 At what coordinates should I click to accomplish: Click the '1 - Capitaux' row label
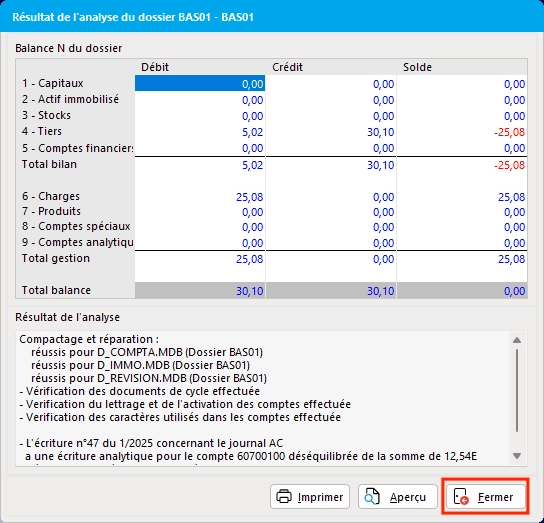point(52,83)
